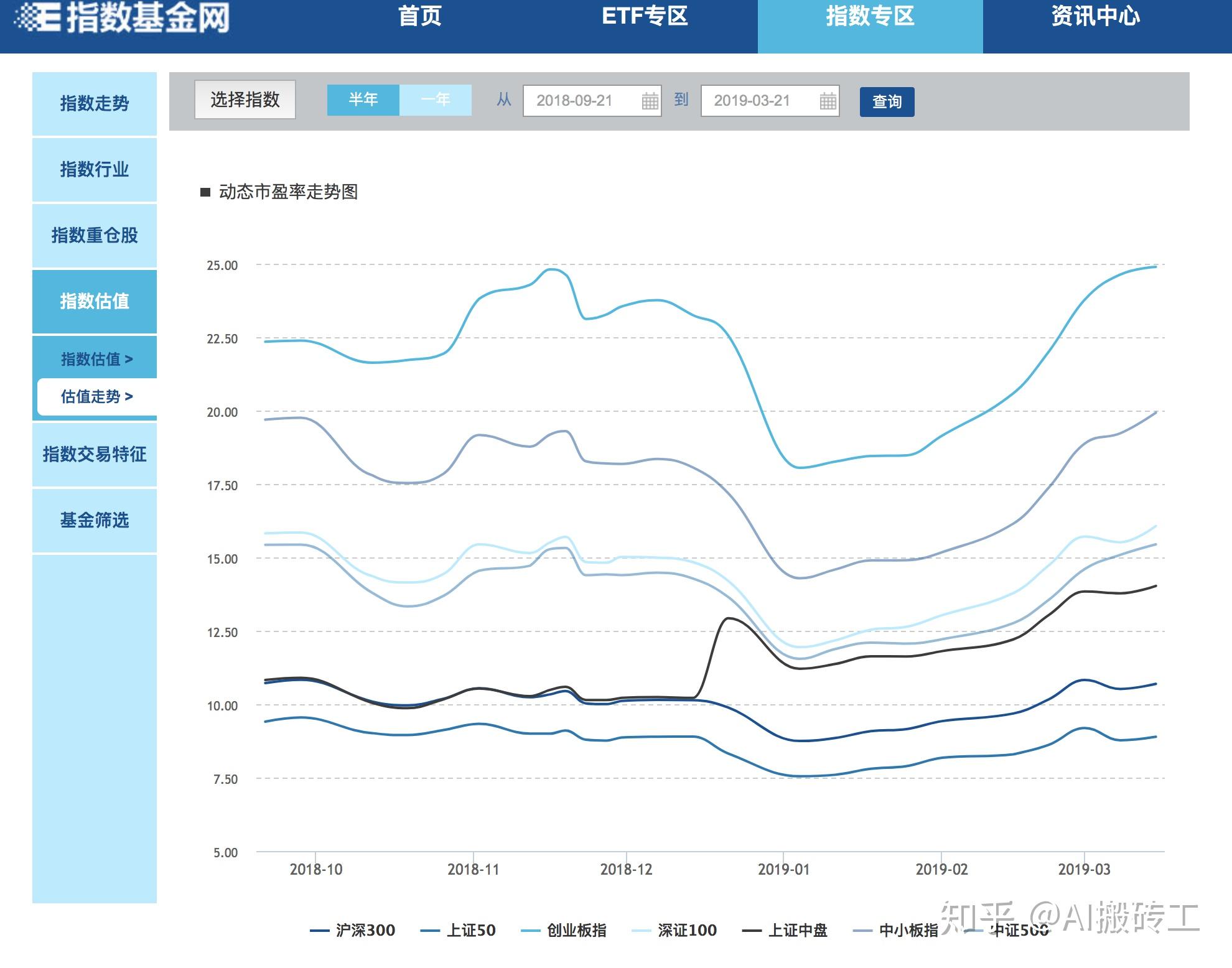Click the 2018-09-21 start date field

(x=575, y=101)
